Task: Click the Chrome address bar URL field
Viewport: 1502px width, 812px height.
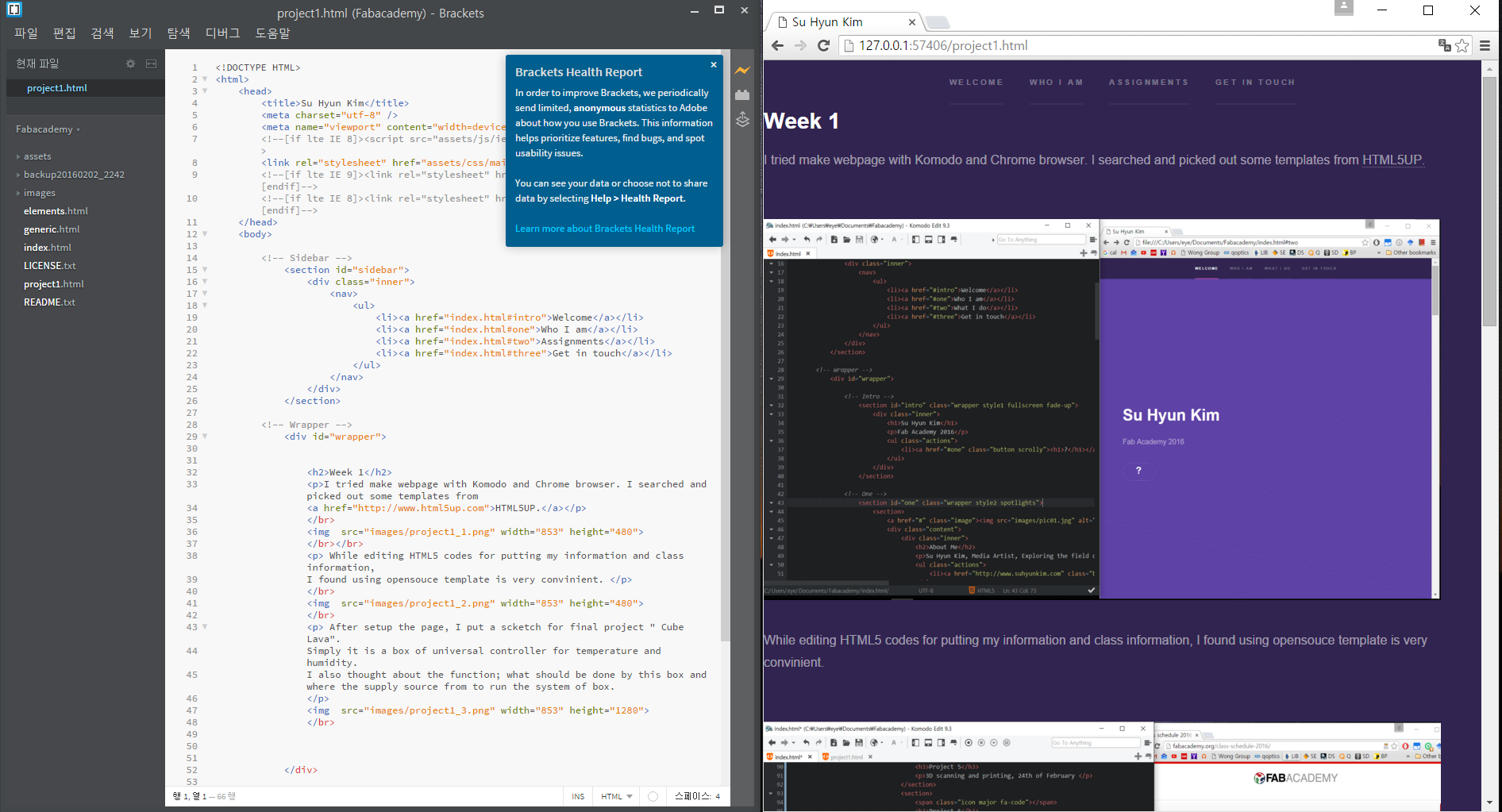Action: [x=1135, y=45]
